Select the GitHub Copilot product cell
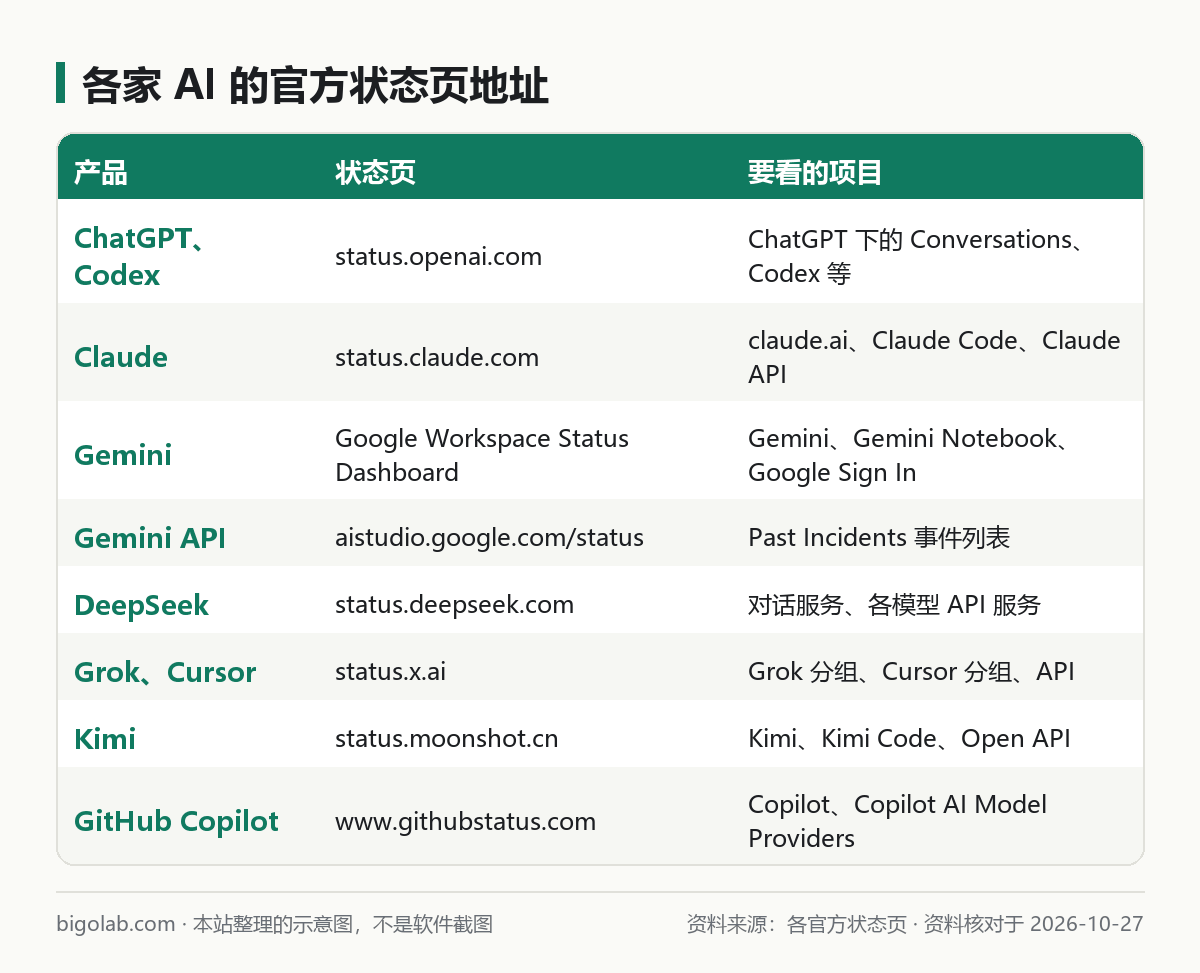The image size is (1200, 973). pos(176,821)
